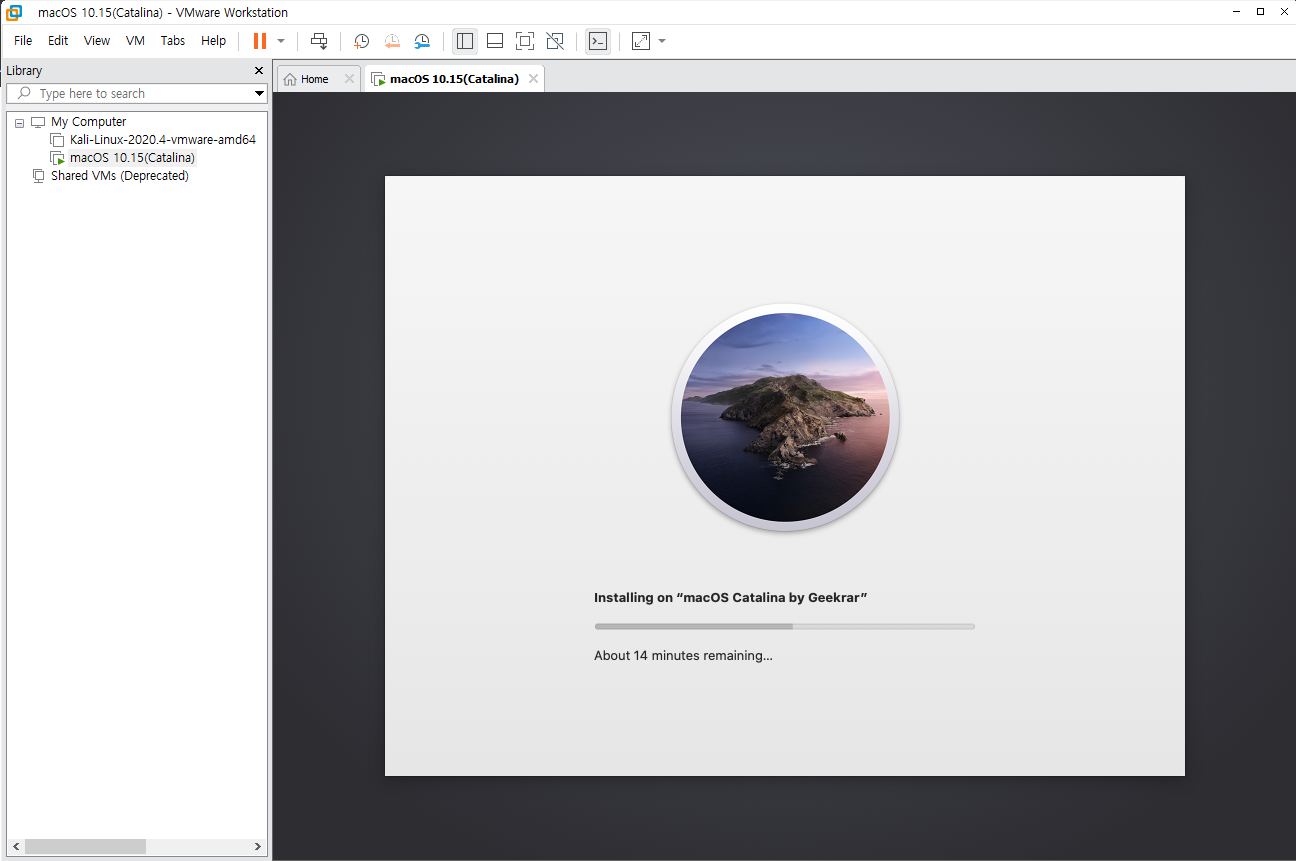Open the stretch guest dropdown arrow

point(662,41)
